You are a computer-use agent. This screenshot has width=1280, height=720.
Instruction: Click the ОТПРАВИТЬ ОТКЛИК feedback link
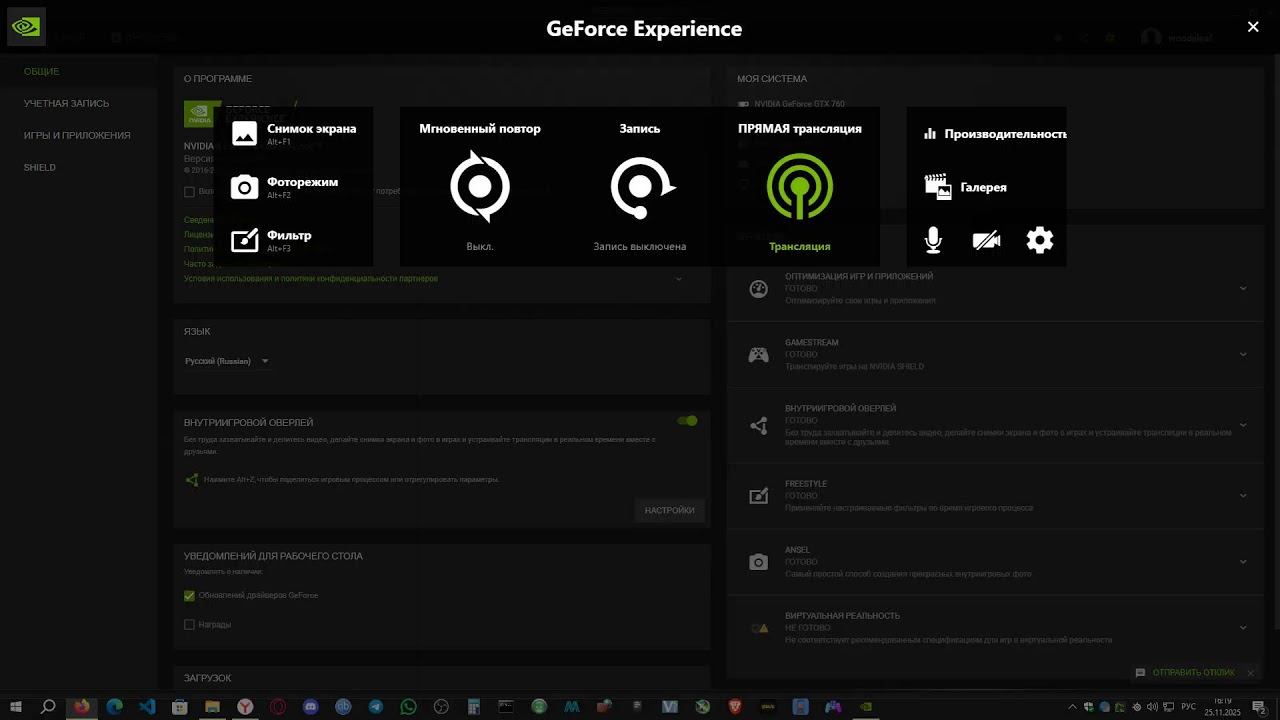coord(1193,673)
